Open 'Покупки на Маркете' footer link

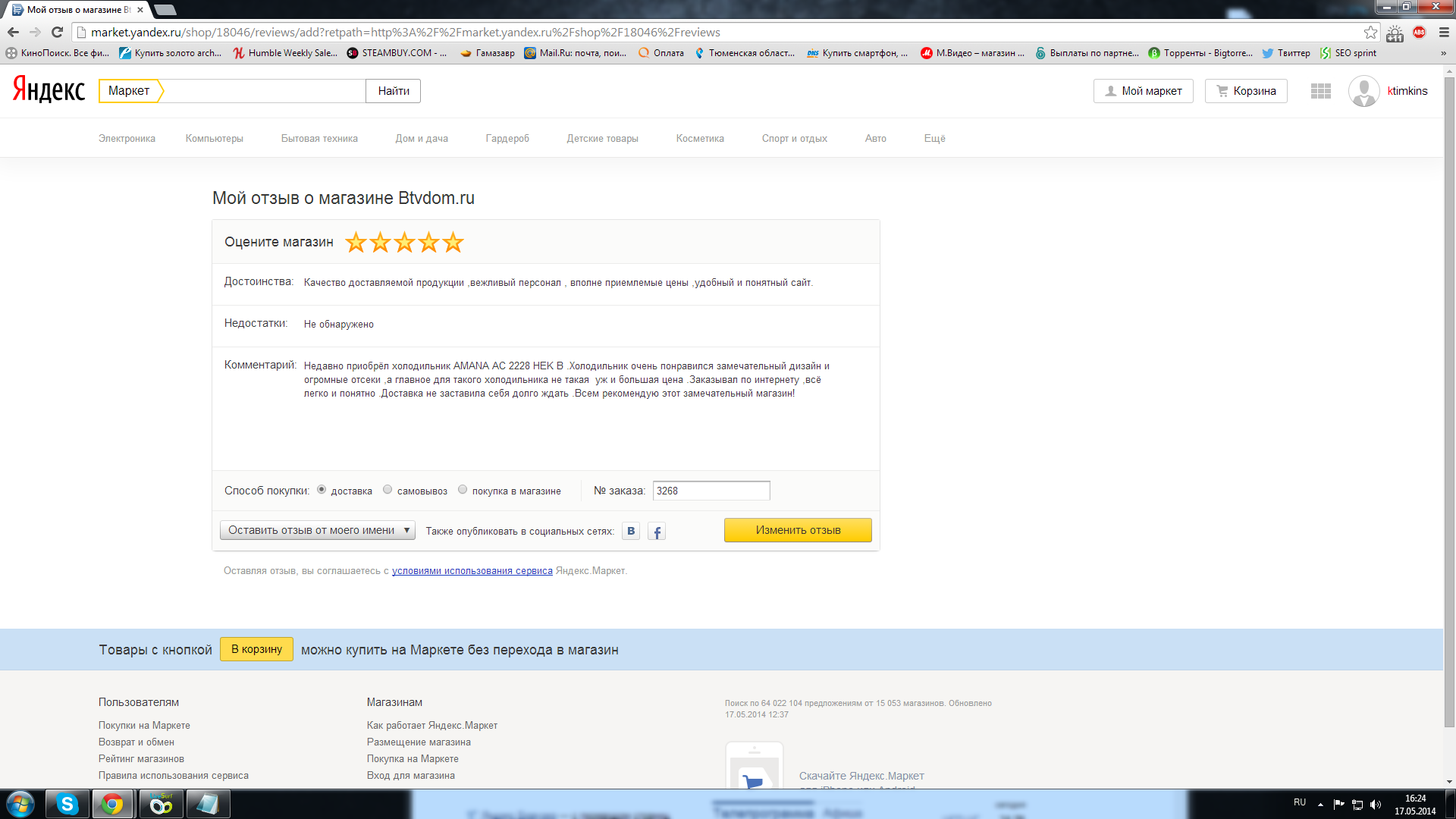coord(144,726)
